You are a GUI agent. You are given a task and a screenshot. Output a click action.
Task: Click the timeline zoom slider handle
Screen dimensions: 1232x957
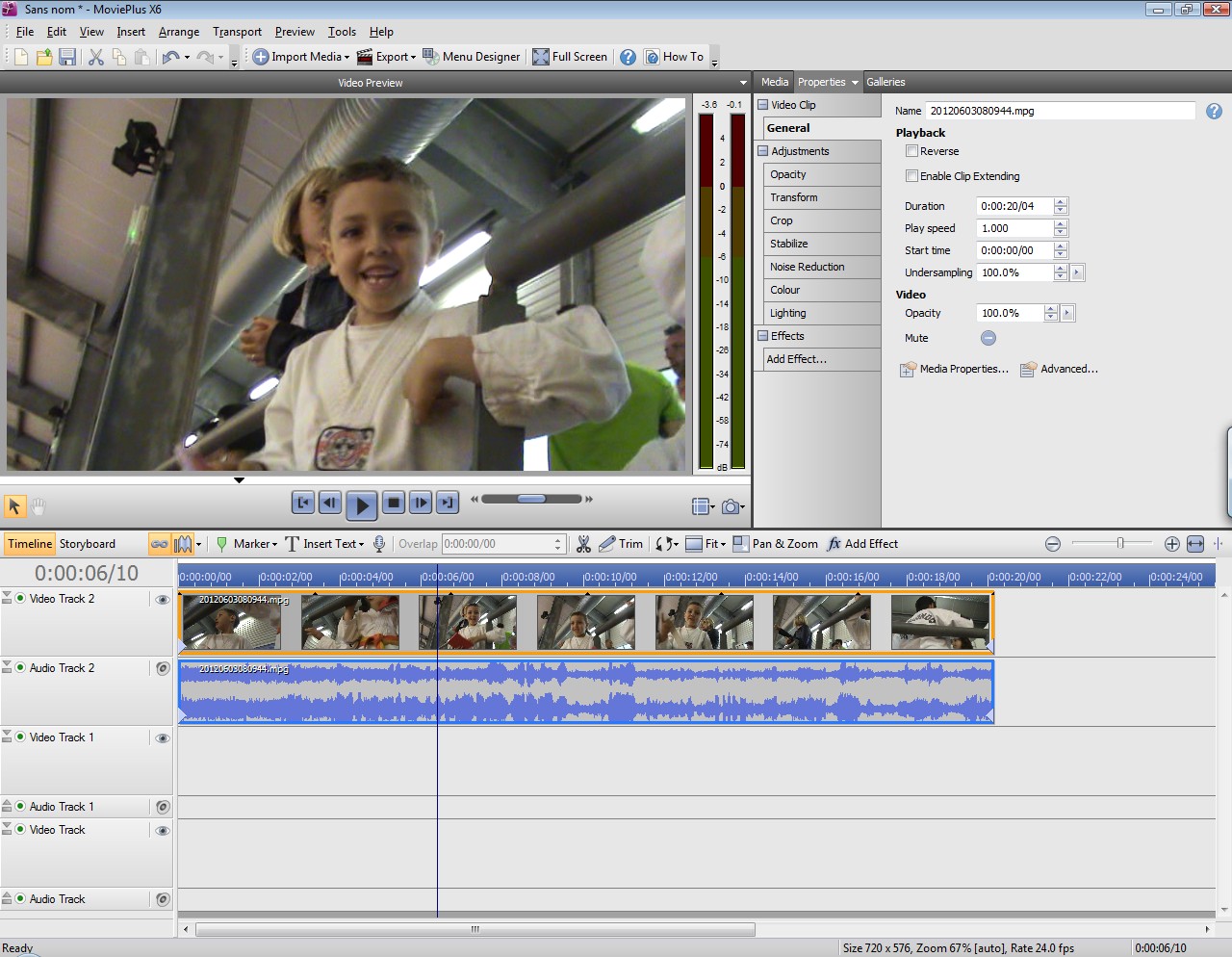point(1120,544)
